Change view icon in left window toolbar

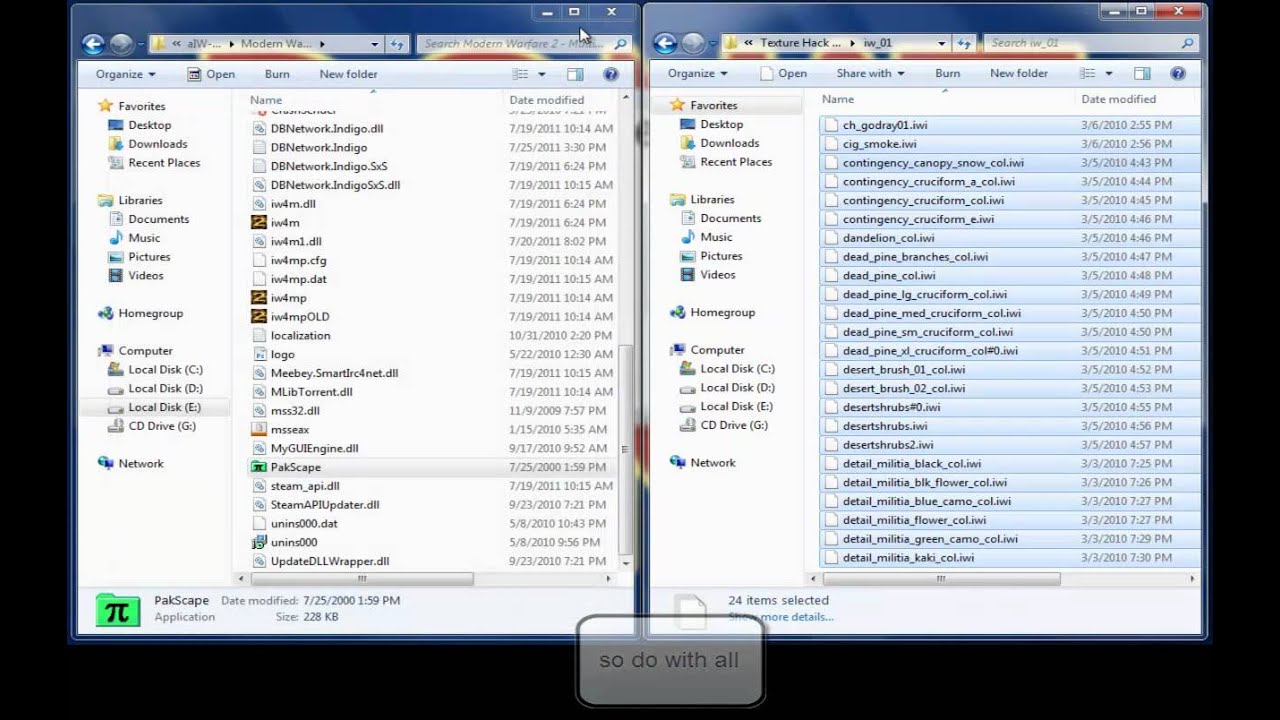click(x=520, y=74)
